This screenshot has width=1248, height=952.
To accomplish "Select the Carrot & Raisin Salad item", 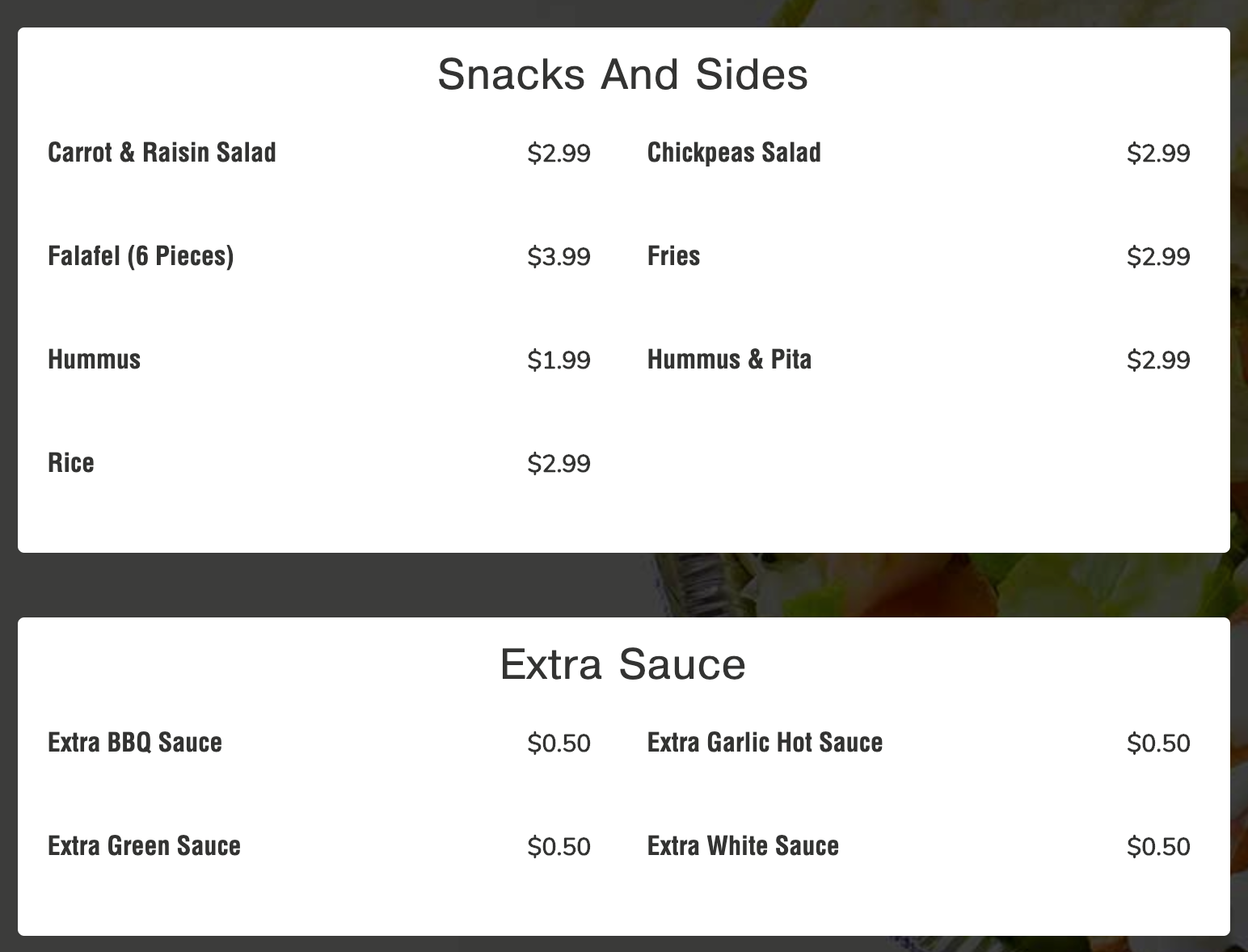I will [x=162, y=153].
